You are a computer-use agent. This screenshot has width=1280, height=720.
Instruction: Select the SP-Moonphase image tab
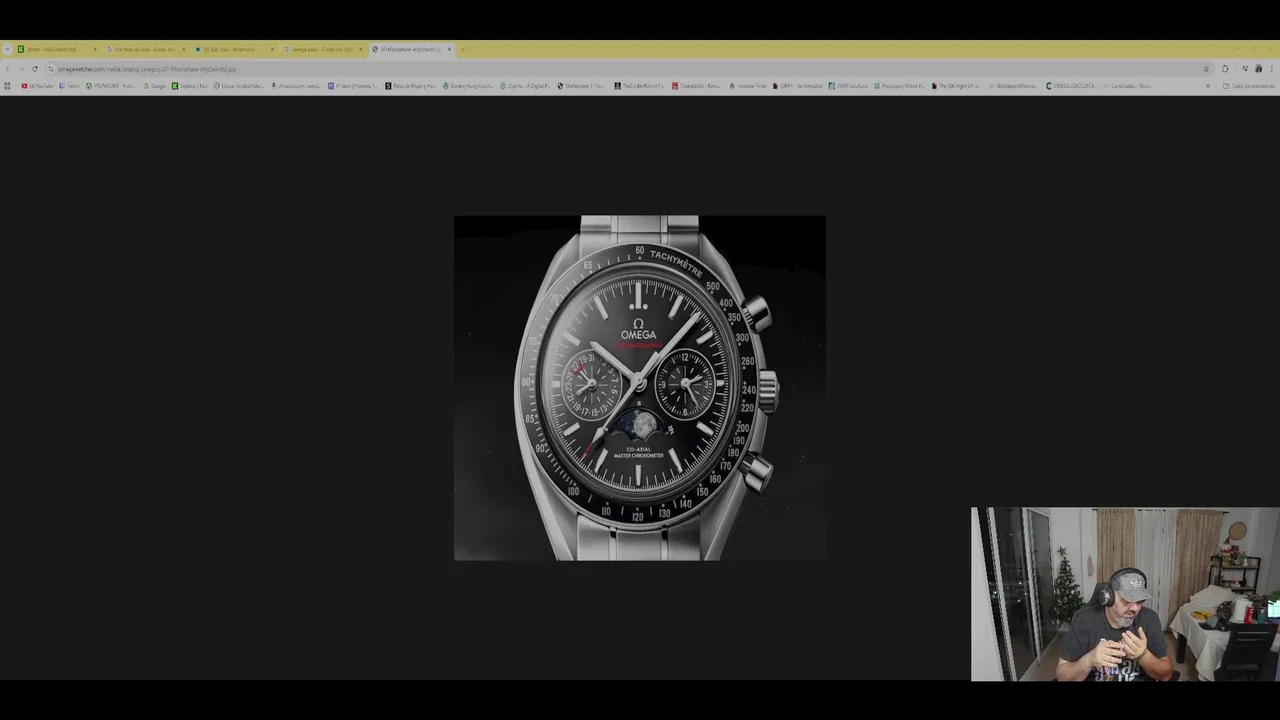point(411,49)
